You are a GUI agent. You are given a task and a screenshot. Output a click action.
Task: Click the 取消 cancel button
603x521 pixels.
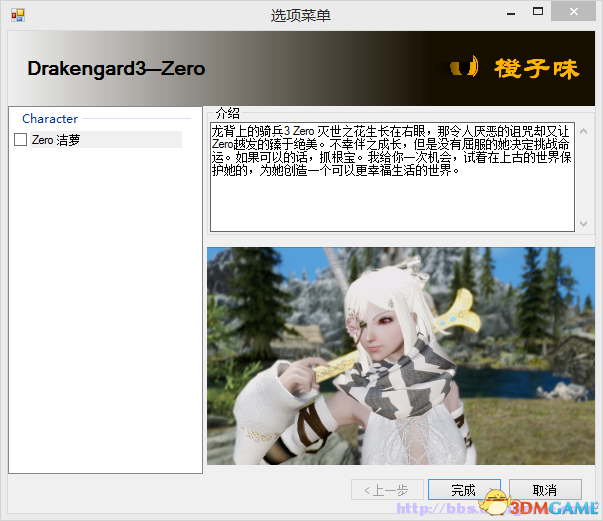545,490
